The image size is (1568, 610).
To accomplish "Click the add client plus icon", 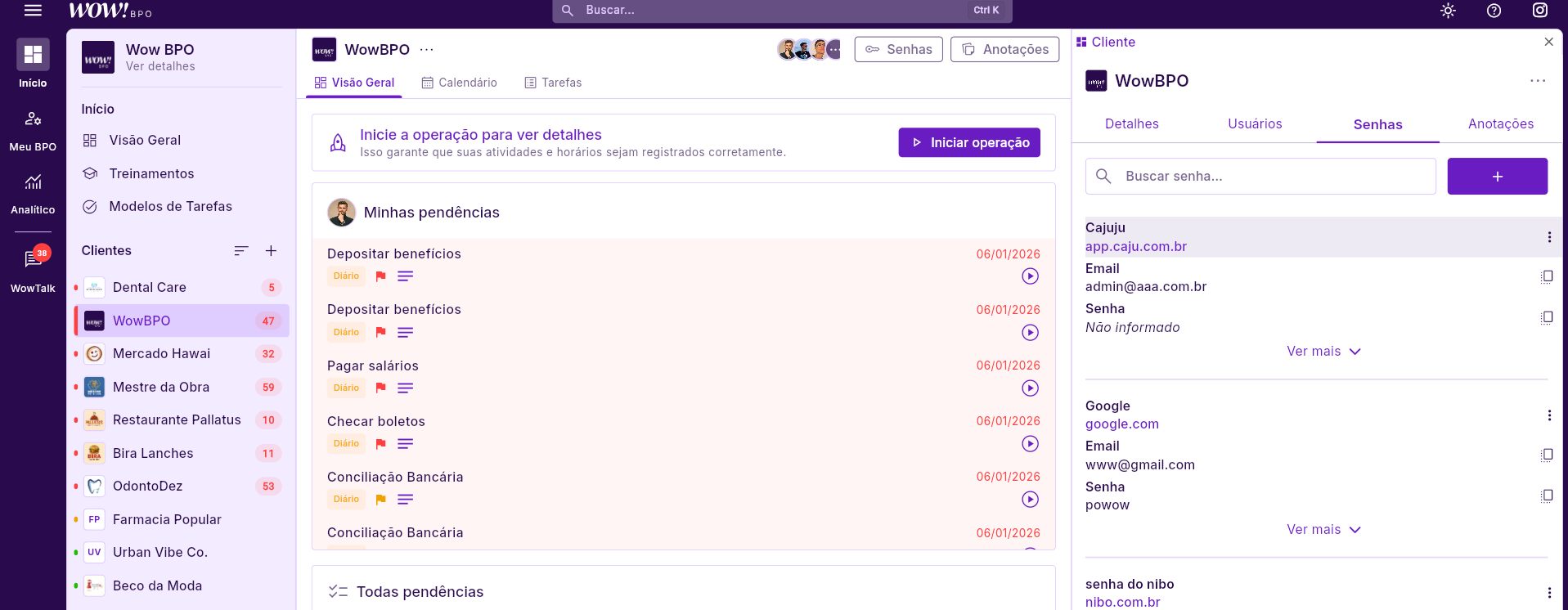I will pyautogui.click(x=271, y=251).
